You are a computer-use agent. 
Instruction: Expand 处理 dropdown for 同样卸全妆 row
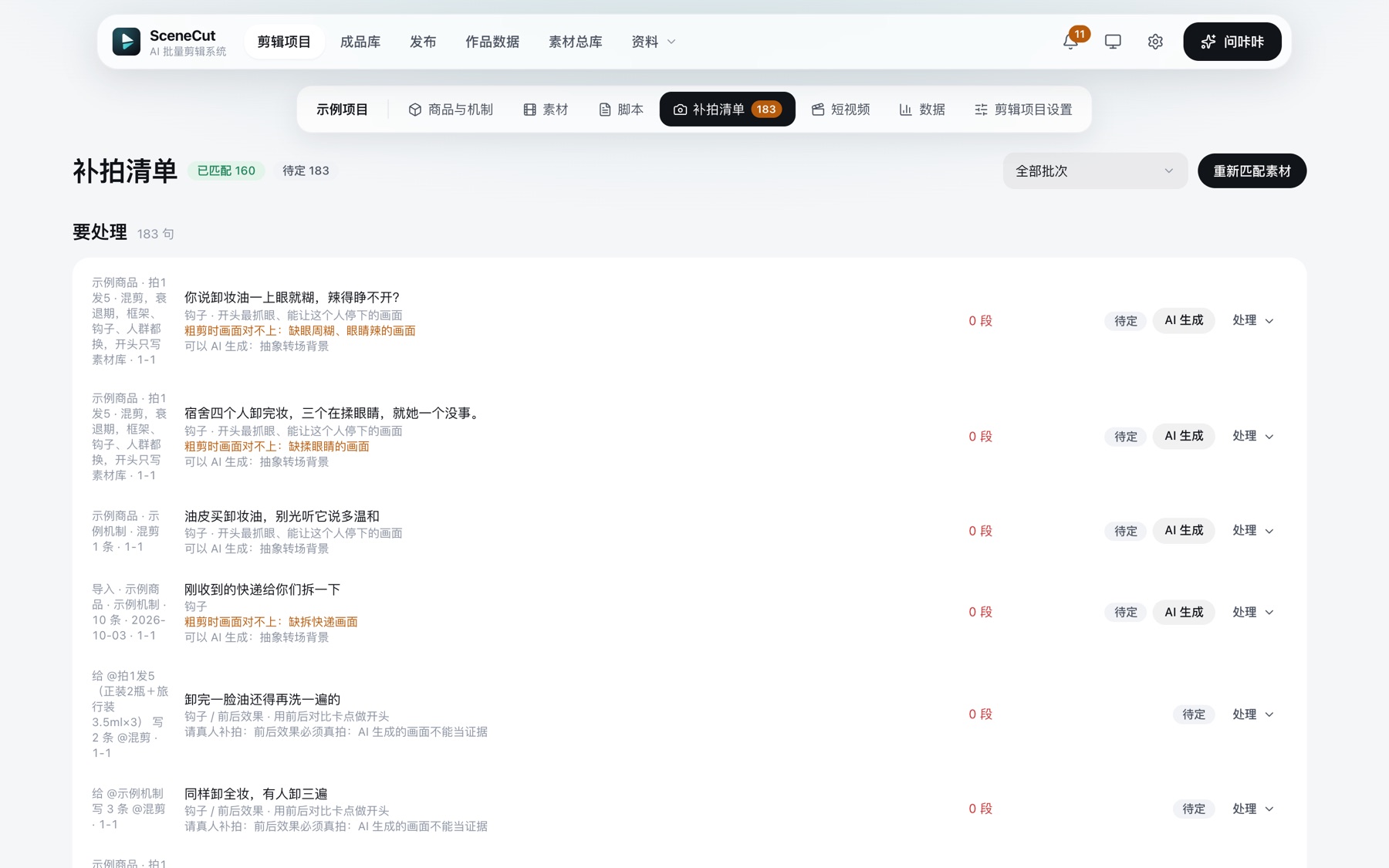[x=1252, y=809]
